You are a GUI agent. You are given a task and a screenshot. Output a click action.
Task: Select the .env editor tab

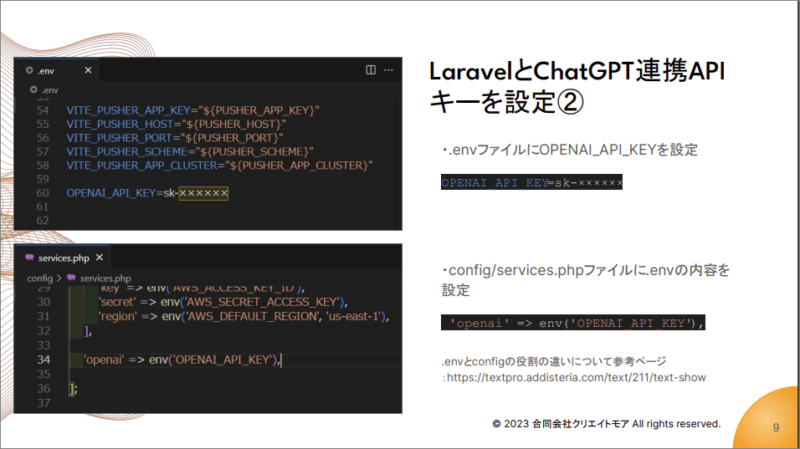[x=57, y=70]
